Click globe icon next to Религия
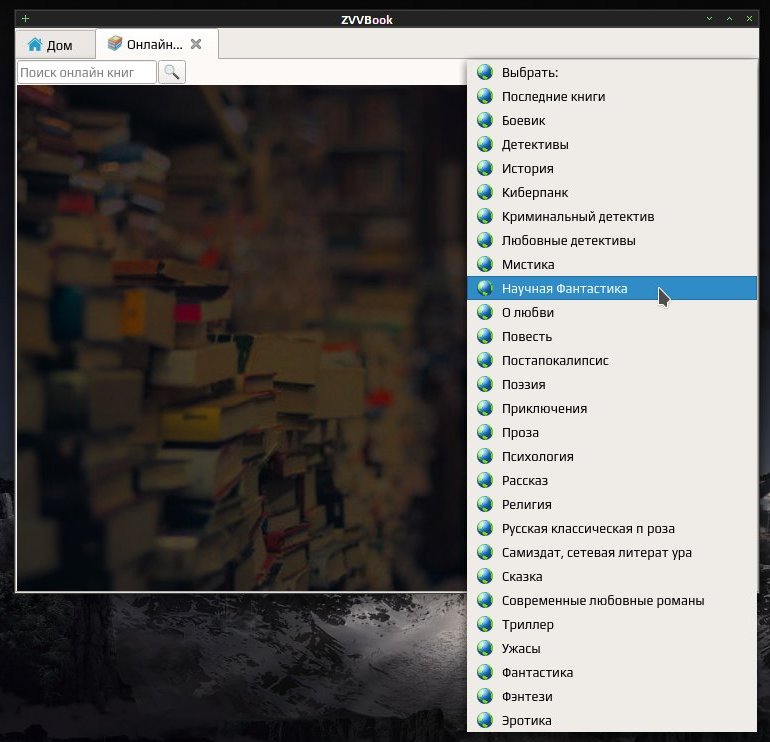Viewport: 770px width, 742px height. (x=485, y=504)
